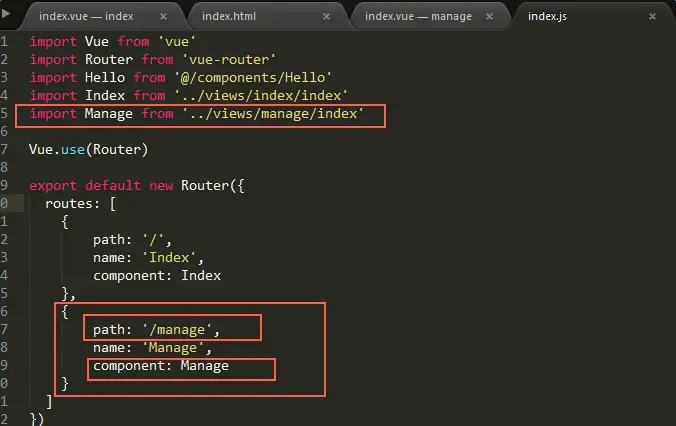Click path: '/' line
Viewport: 676px width, 426px height.
[132, 240]
